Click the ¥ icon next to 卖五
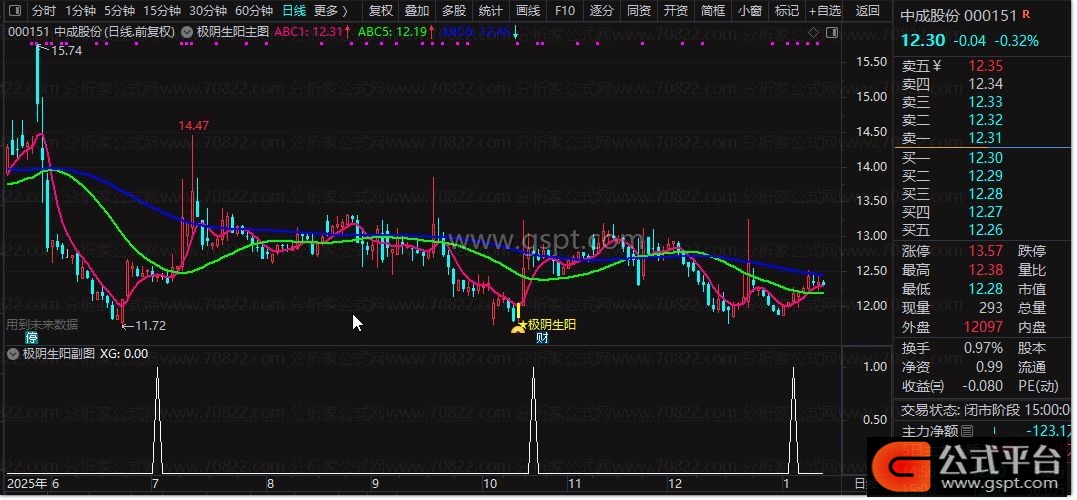This screenshot has width=1077, height=500. (x=937, y=65)
